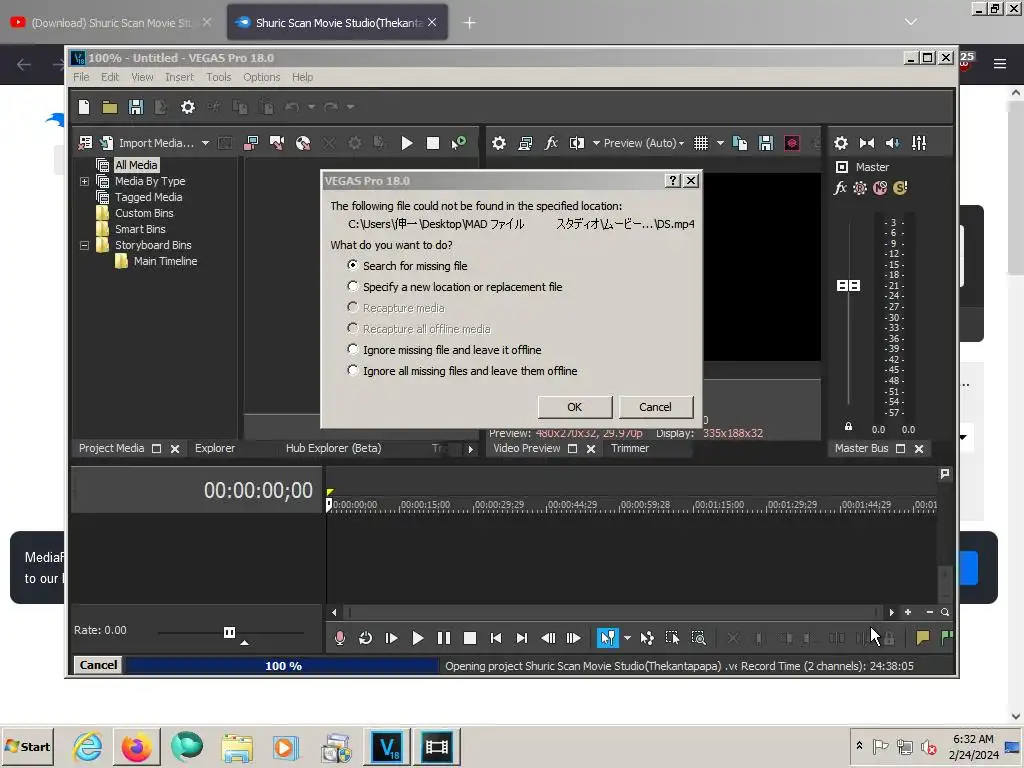Screen dimensions: 1024x768
Task: Click the Windows Start button
Action: [27, 746]
